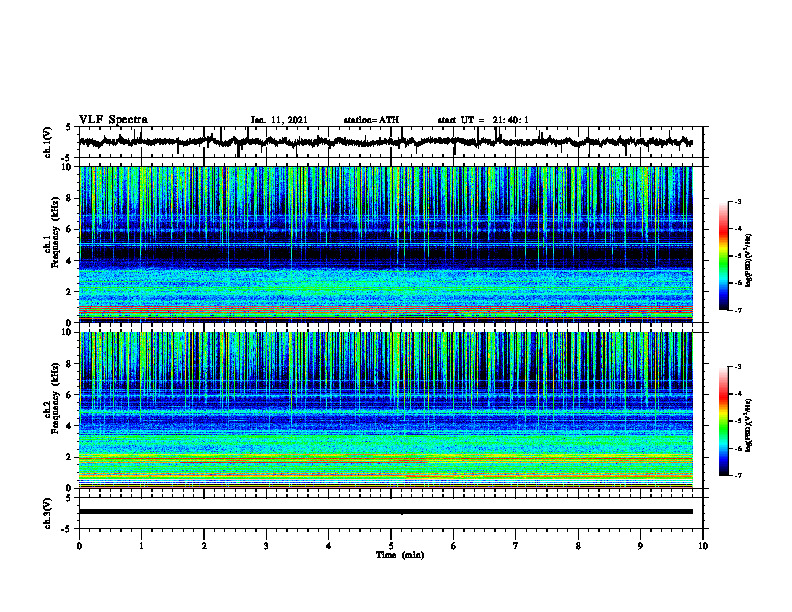This screenshot has height=612, width=792.
Task: Click the ch.2 color scale log(PSD) unit label
Action: pos(749,425)
